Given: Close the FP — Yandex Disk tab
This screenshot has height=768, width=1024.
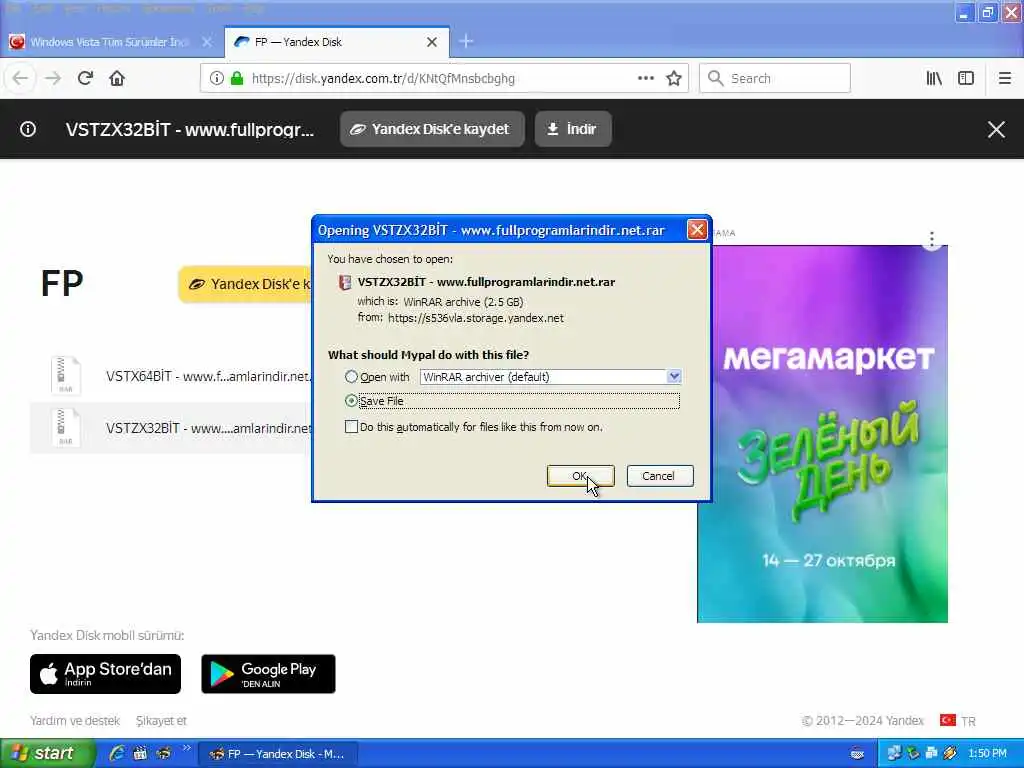Looking at the screenshot, I should [432, 42].
